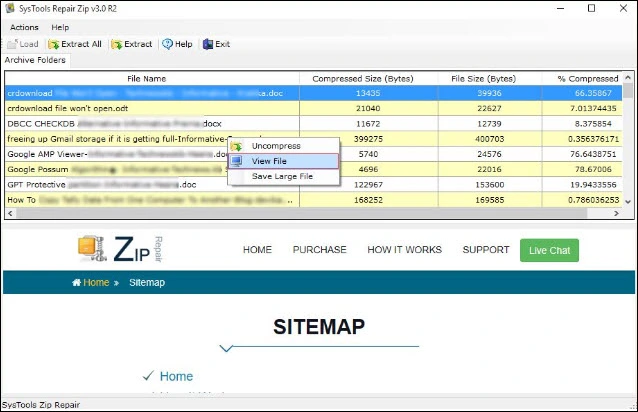Select the Google AMP Viewer row
Viewport: 638px width, 412px height.
point(313,154)
